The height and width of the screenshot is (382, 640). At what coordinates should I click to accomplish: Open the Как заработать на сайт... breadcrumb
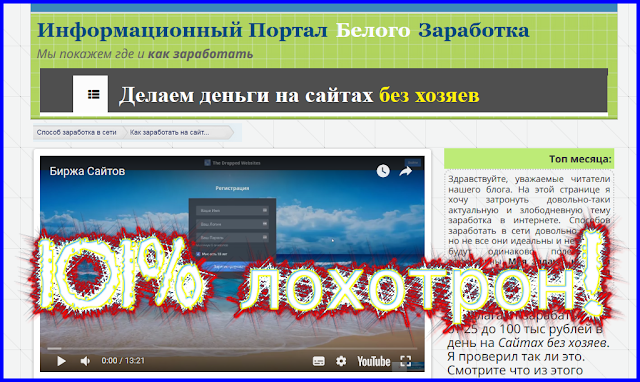[x=169, y=133]
